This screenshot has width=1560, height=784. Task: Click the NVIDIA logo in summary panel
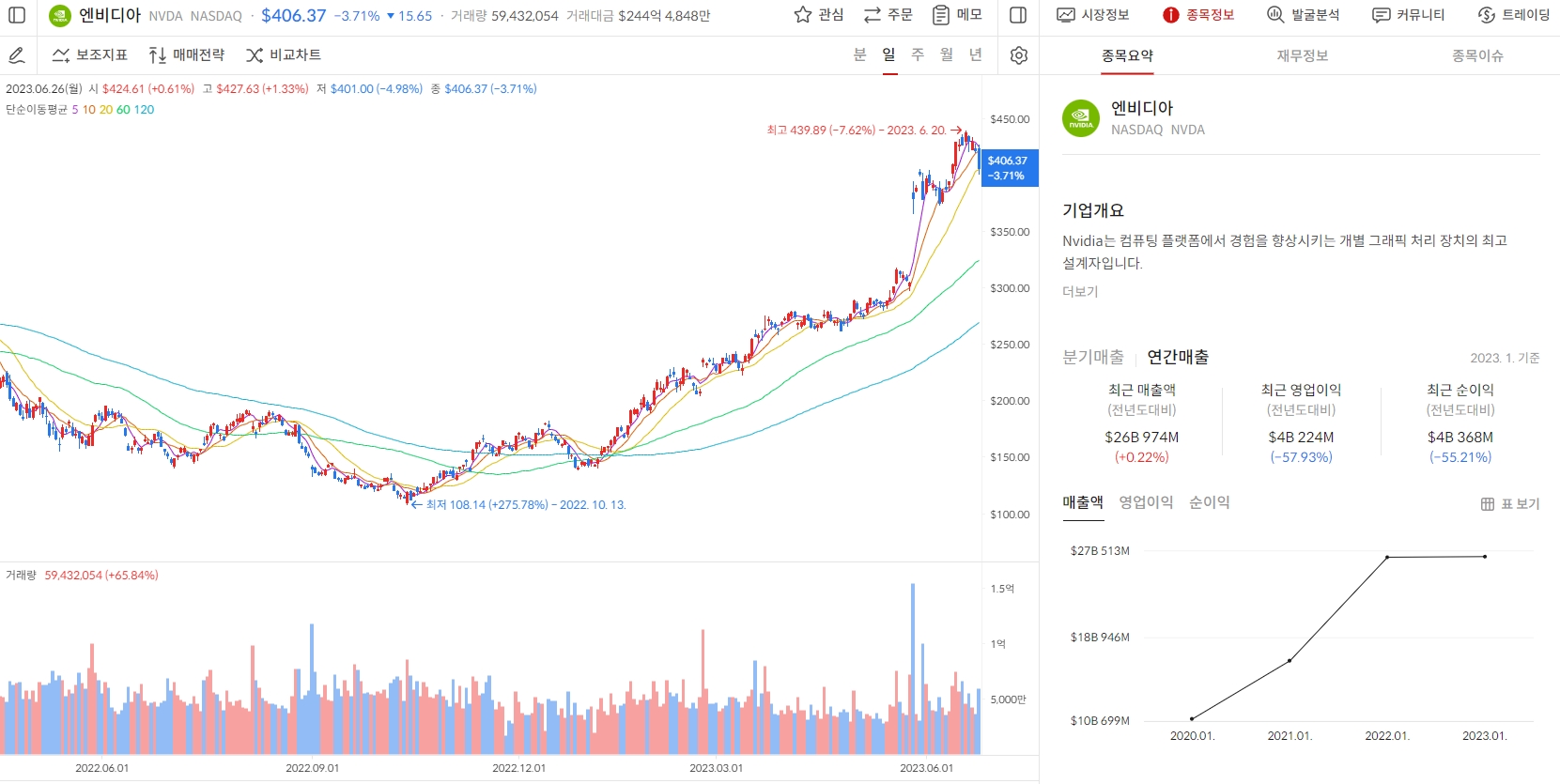click(1081, 118)
